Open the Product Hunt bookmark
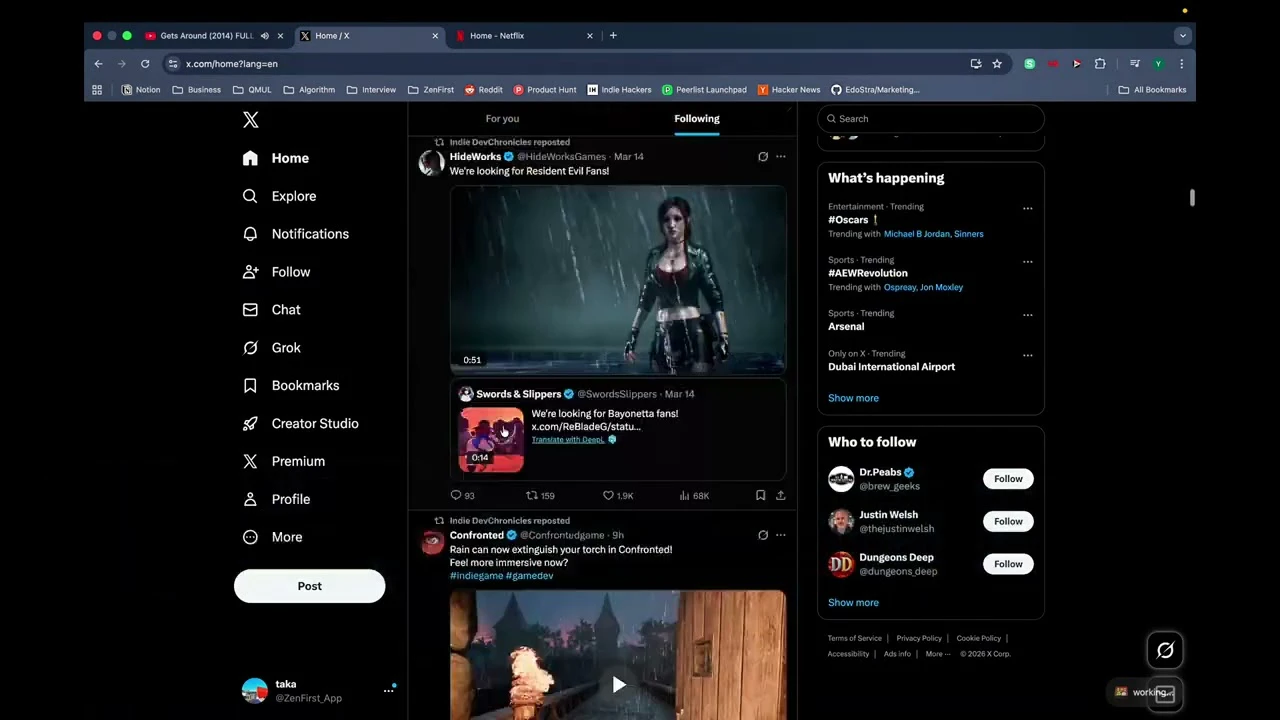This screenshot has width=1280, height=720. click(545, 90)
